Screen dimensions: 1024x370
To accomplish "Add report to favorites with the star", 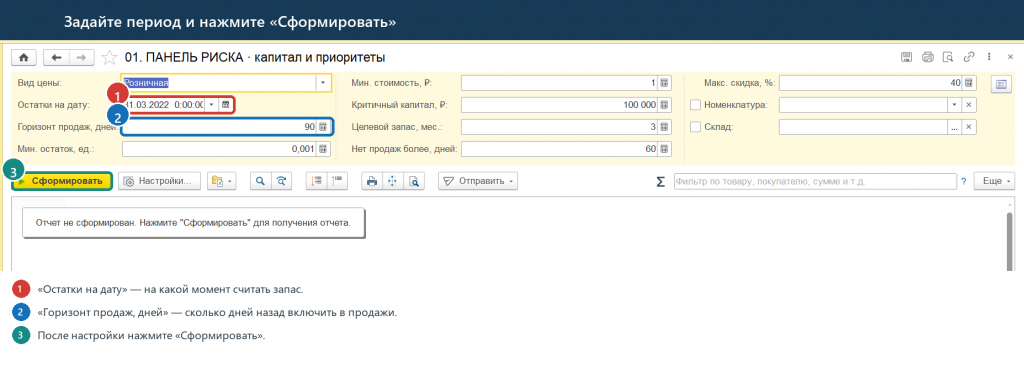I will click(x=110, y=57).
